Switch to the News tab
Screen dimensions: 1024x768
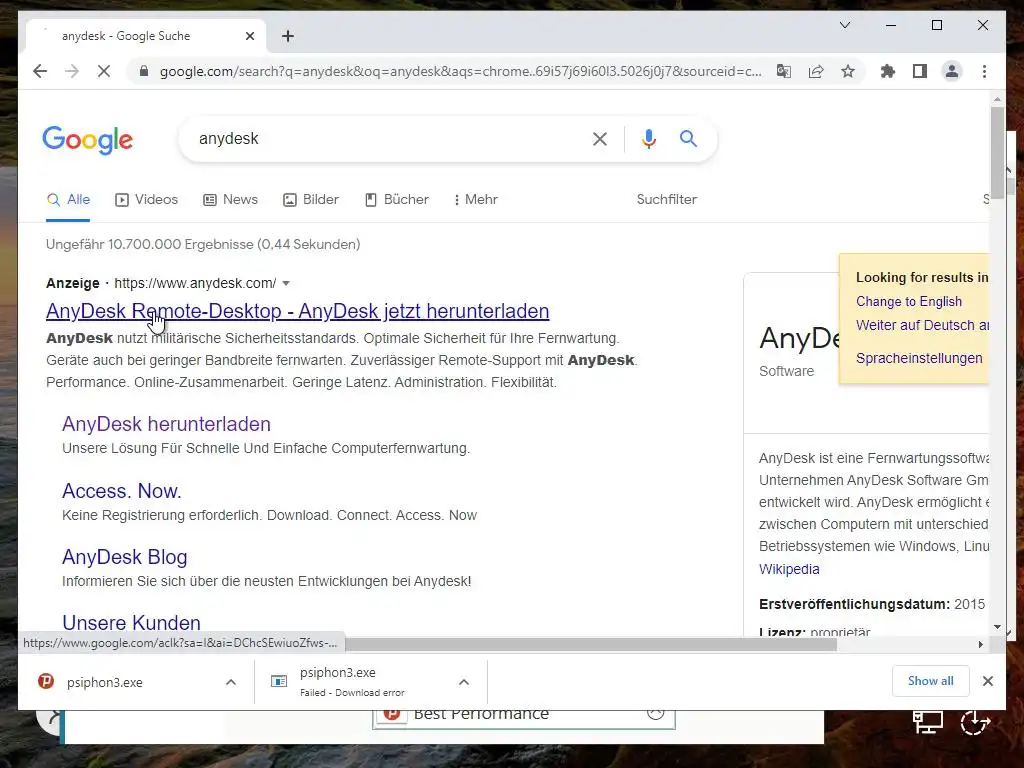(x=231, y=199)
